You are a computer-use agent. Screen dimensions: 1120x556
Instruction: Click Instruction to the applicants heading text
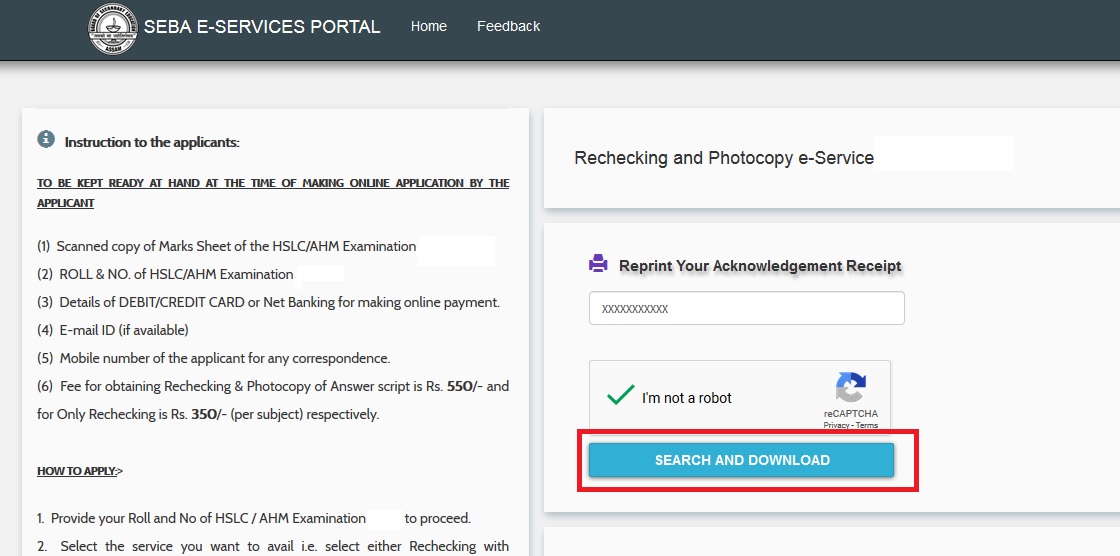[152, 142]
